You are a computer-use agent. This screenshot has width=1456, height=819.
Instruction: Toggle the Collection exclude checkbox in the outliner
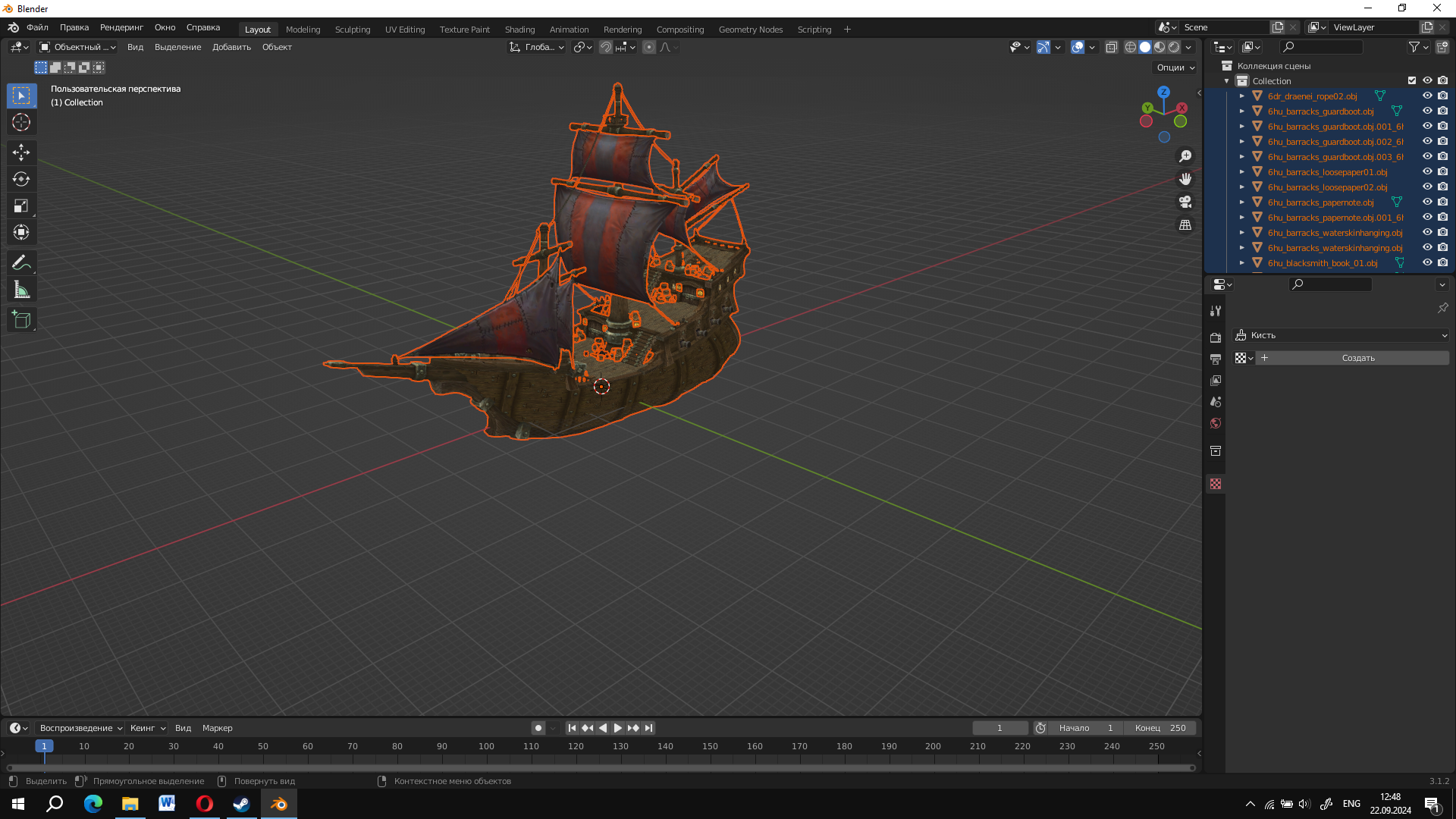tap(1412, 80)
